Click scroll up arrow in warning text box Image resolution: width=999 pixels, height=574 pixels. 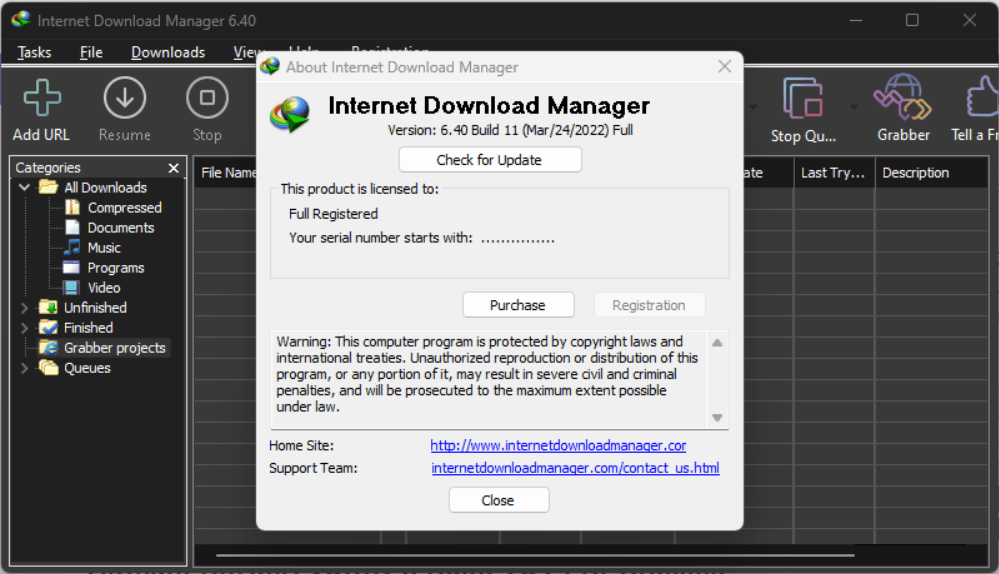coord(717,343)
